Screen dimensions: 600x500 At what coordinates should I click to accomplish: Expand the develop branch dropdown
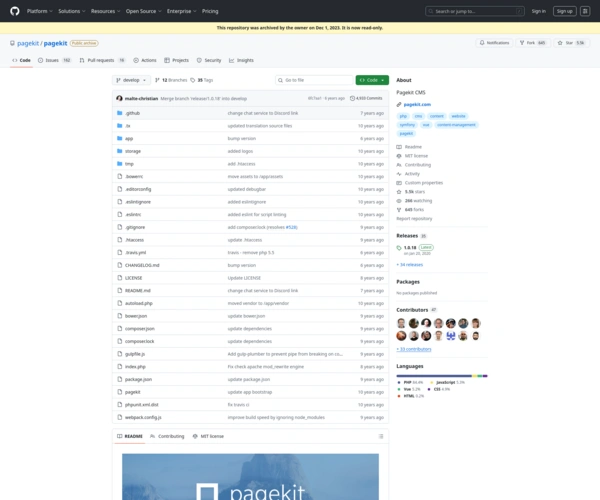[x=131, y=80]
